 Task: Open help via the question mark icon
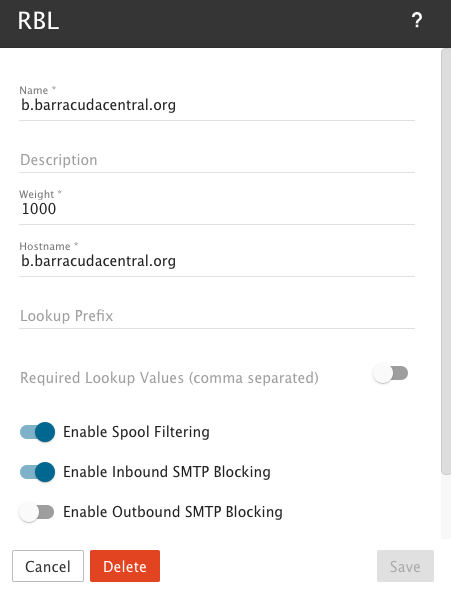tap(417, 20)
